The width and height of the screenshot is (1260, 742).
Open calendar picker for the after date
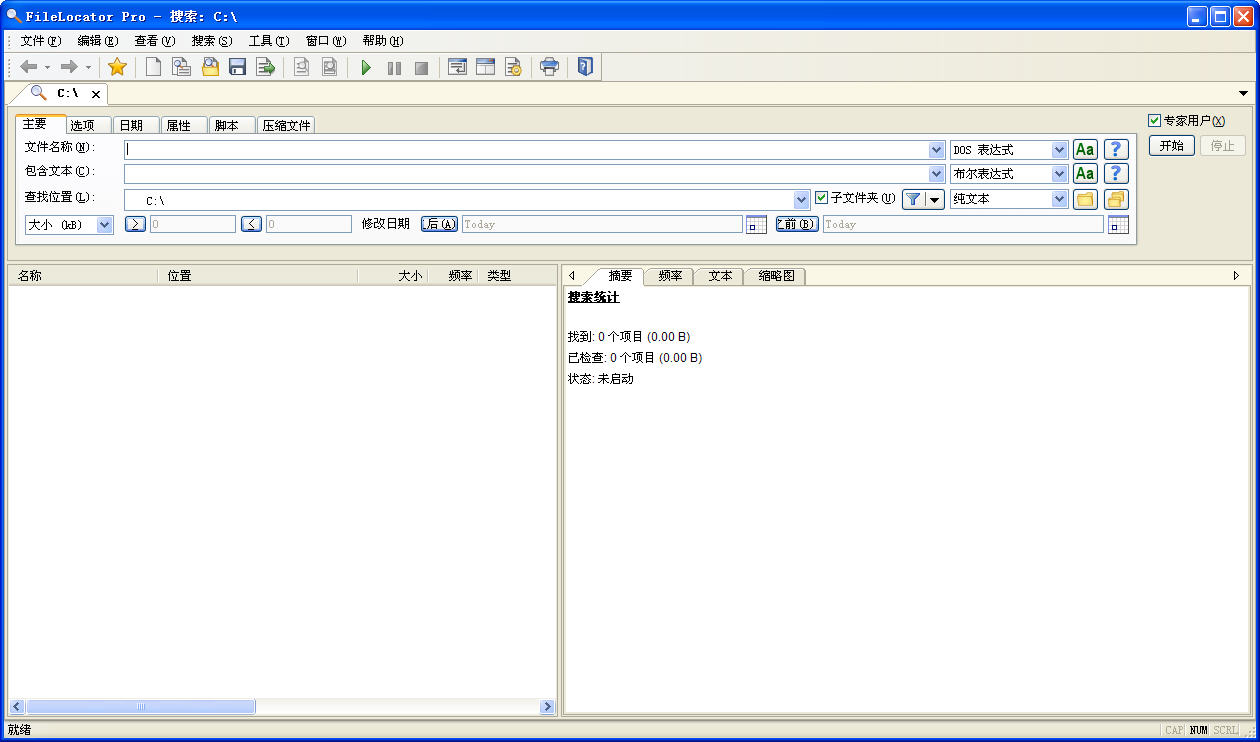pos(757,224)
